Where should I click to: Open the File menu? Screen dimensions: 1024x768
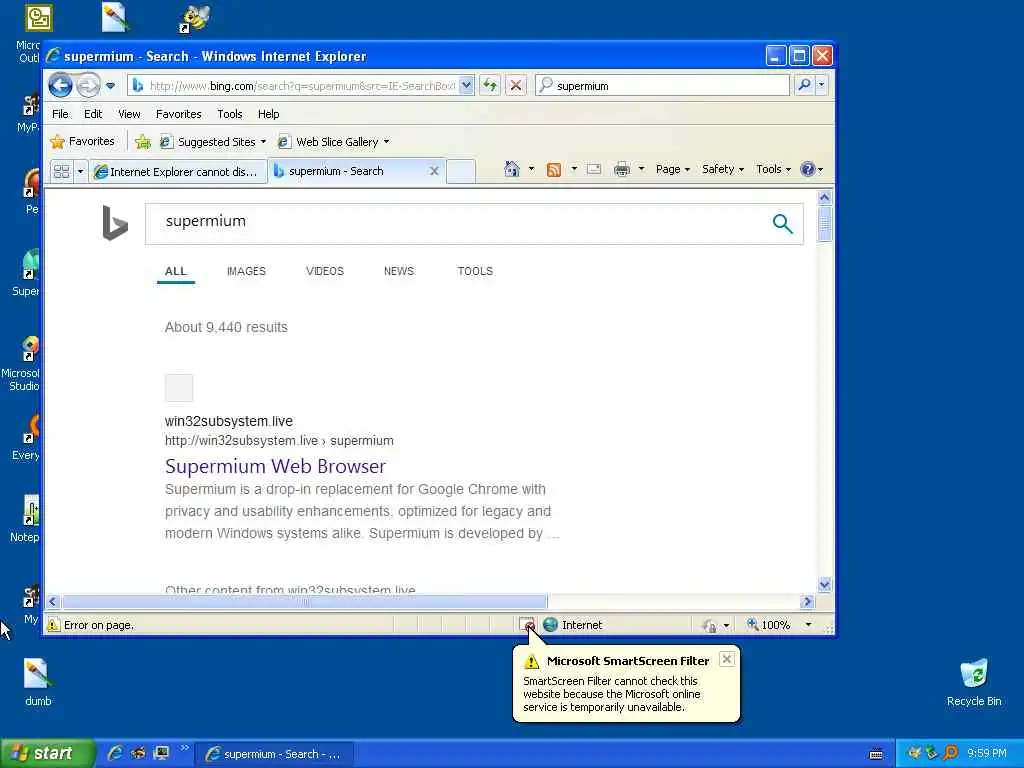coord(60,114)
